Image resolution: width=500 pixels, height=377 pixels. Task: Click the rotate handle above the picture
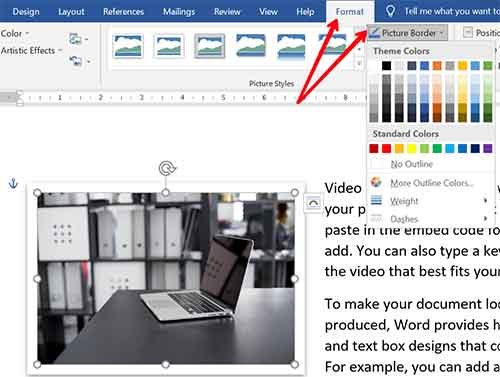click(x=167, y=168)
